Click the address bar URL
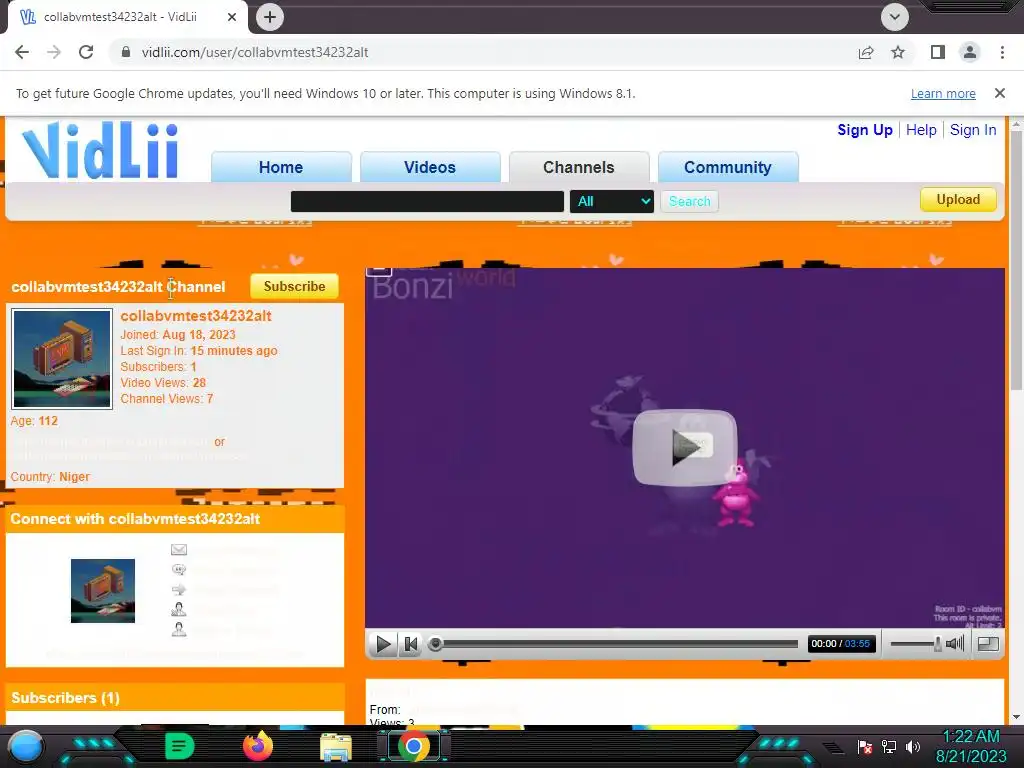Viewport: 1024px width, 768px height. 255,52
